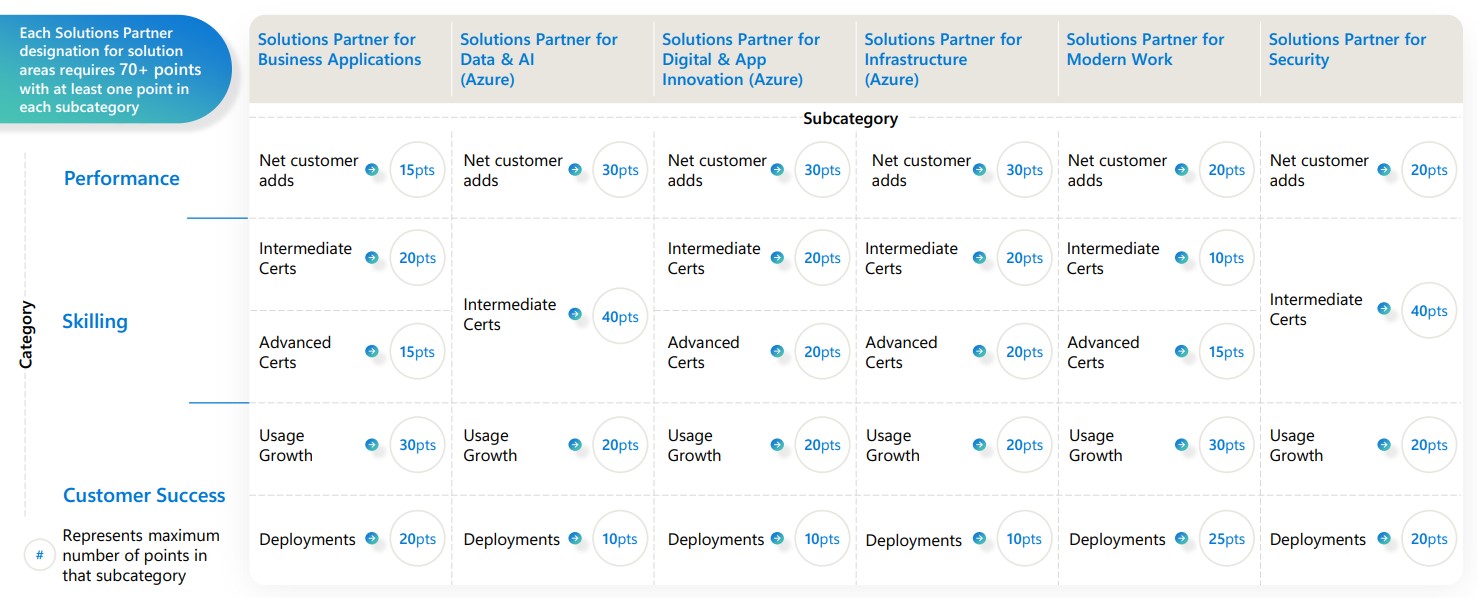Click arrow icon beside Business Applications Net customer adds
The height and width of the screenshot is (598, 1477).
pos(372,170)
